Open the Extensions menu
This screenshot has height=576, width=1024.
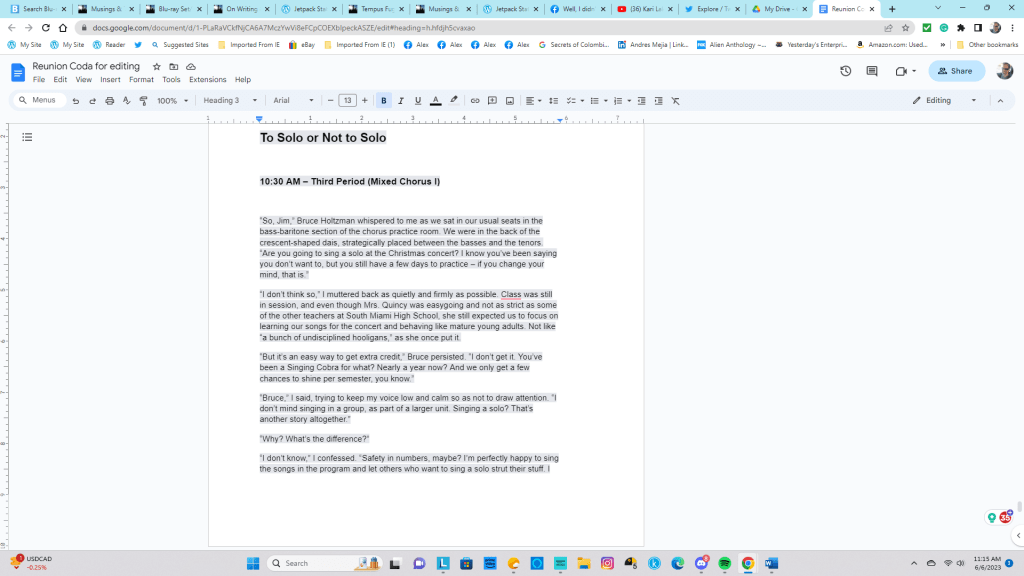(x=207, y=80)
